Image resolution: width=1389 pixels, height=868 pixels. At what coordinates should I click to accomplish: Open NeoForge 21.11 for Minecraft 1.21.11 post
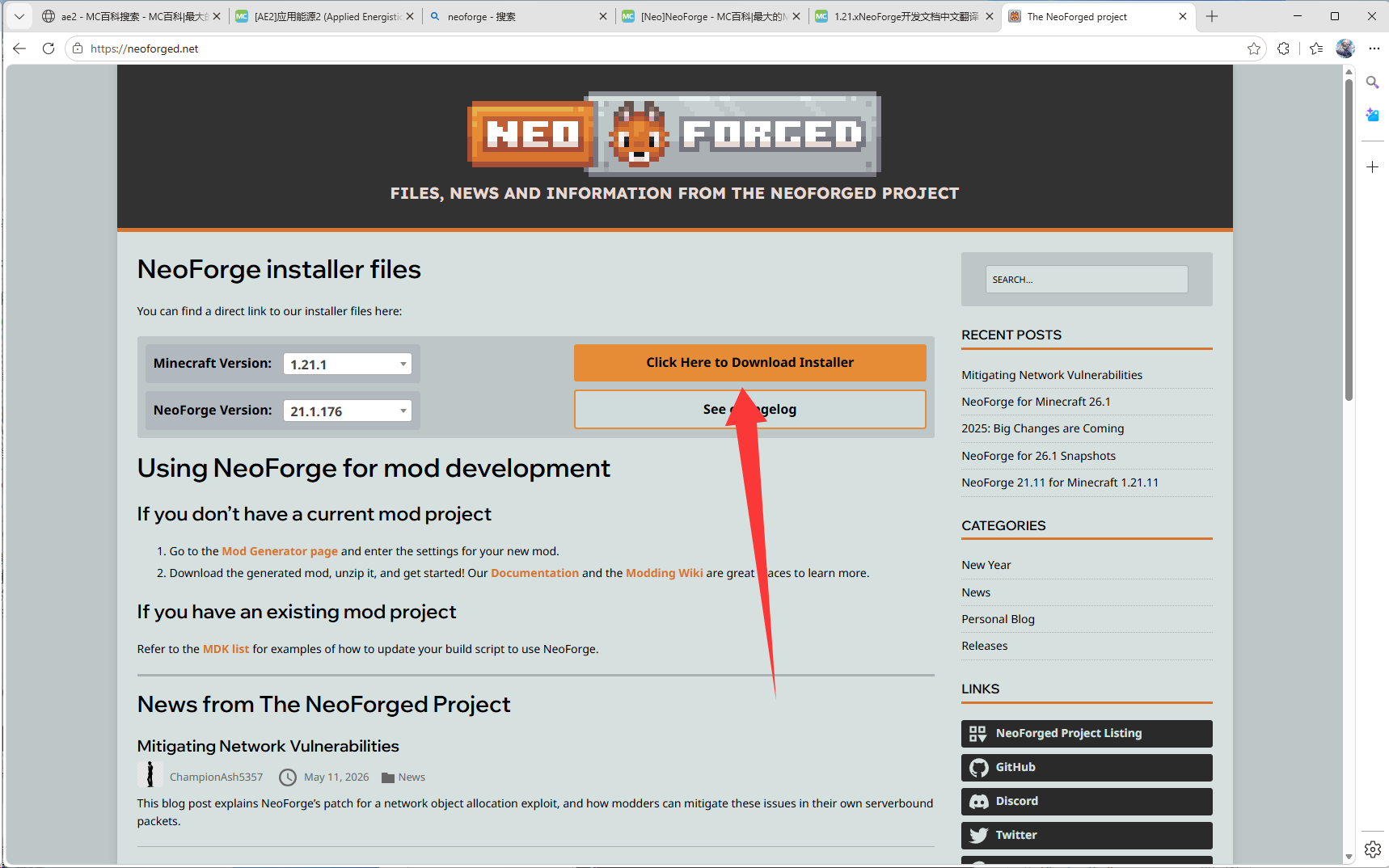point(1060,482)
